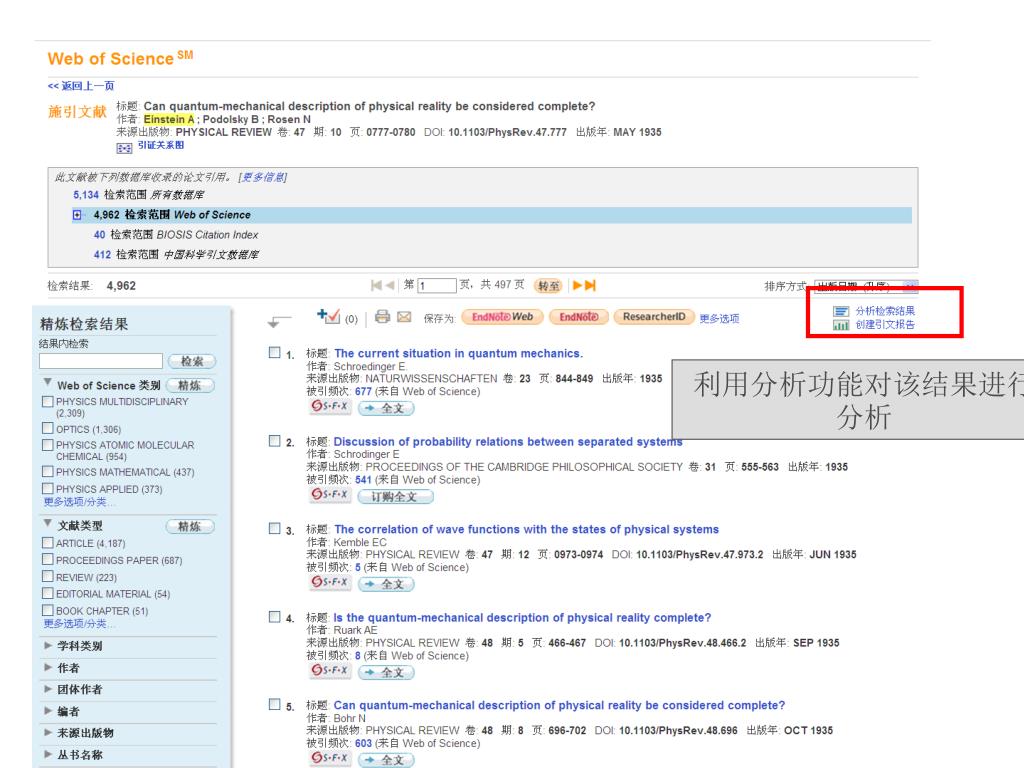
Task: Save to EndNote Web
Action: pyautogui.click(x=502, y=317)
